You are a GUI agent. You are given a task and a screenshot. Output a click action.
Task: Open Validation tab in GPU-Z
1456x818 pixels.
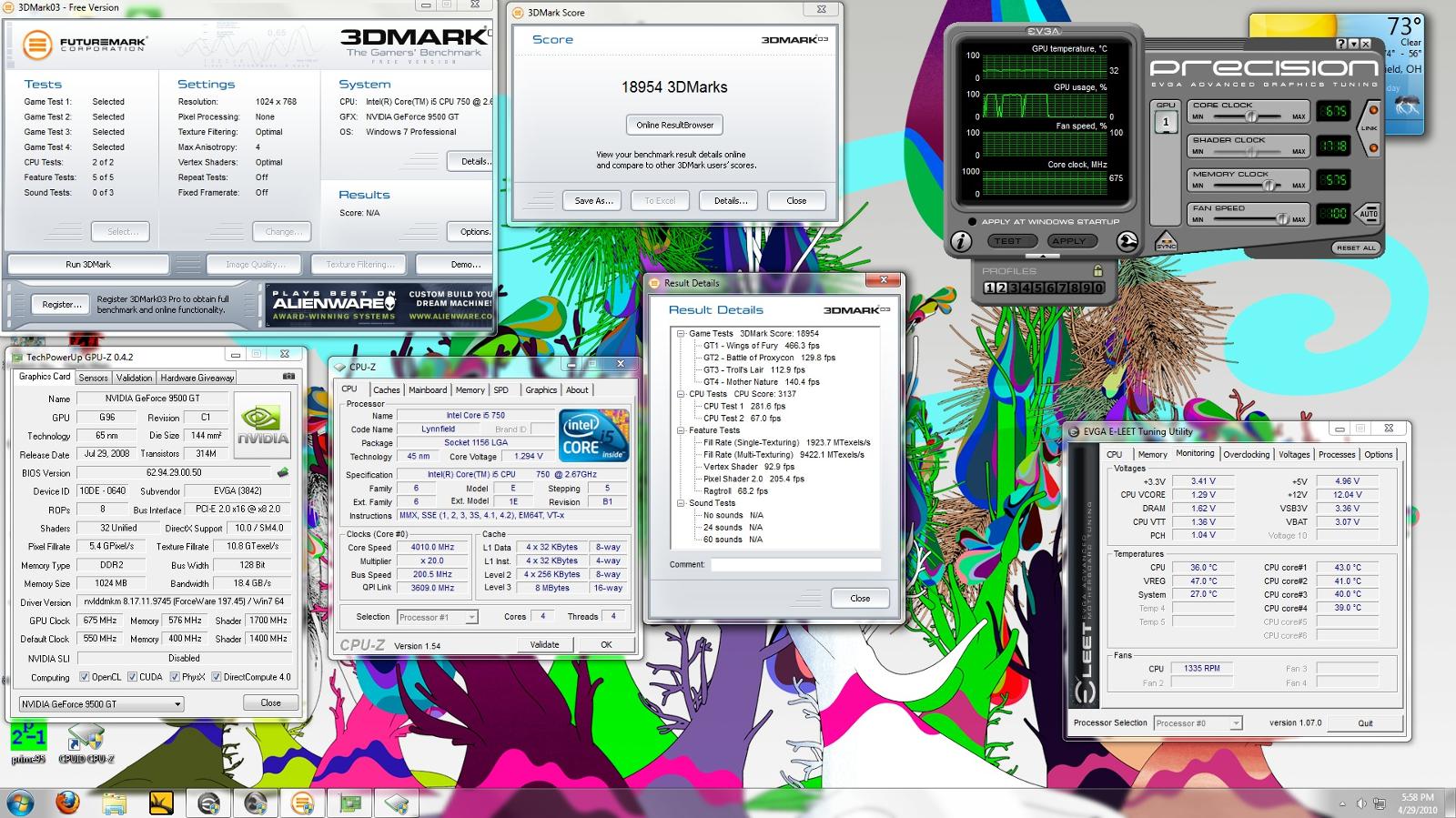134,378
